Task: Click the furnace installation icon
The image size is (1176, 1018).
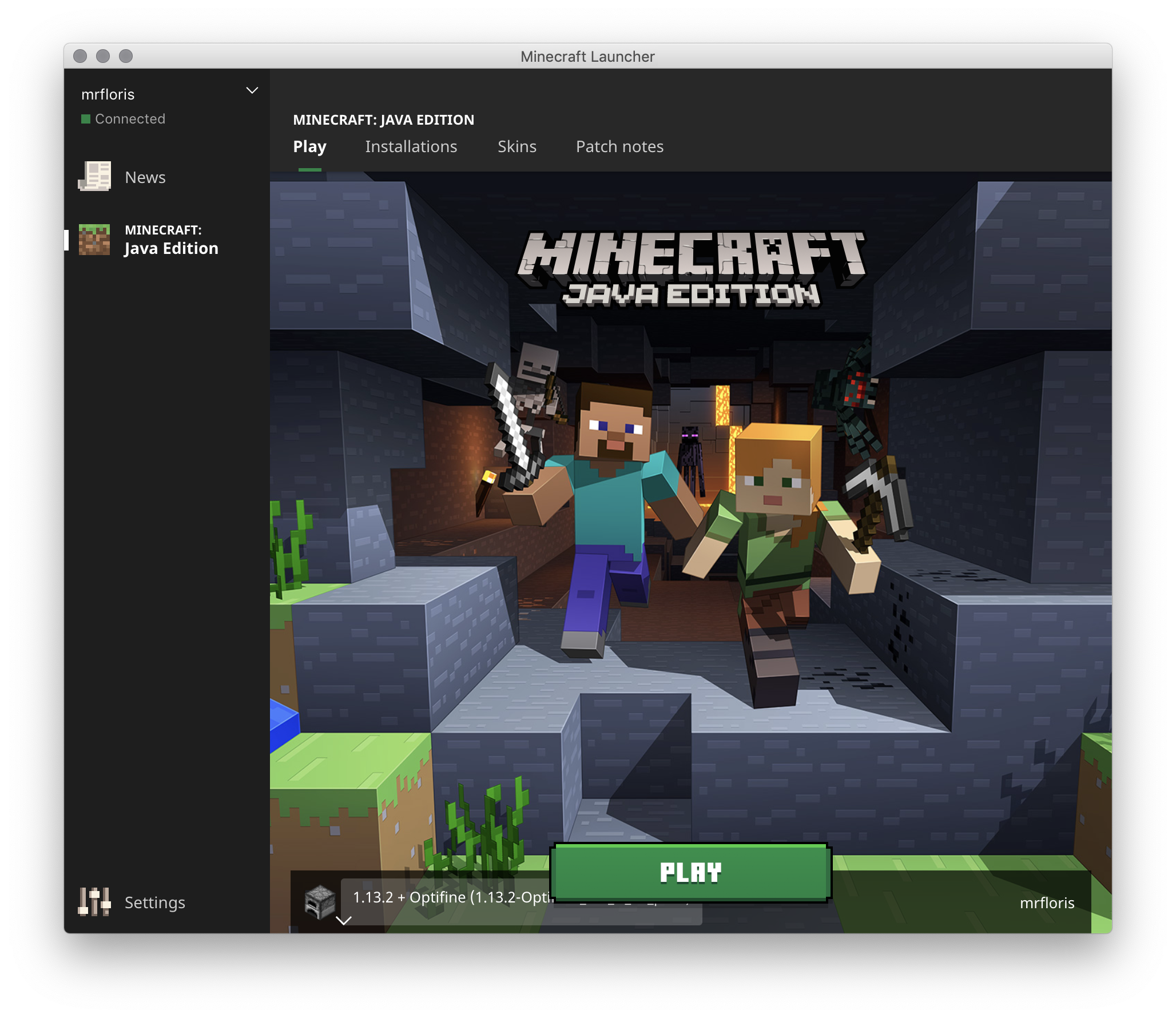Action: [320, 901]
